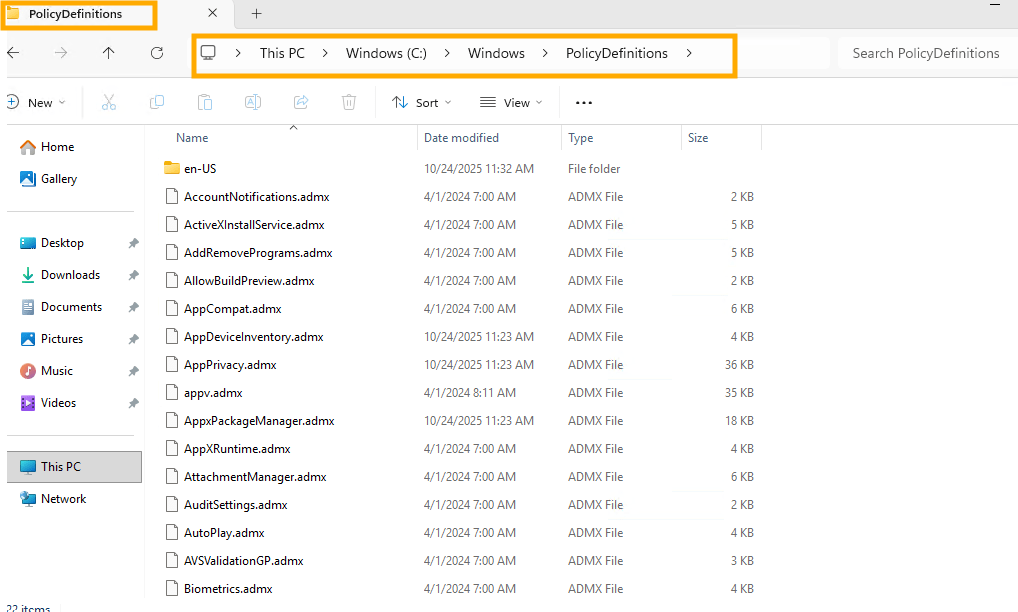This screenshot has height=612, width=1018.
Task: Click the Delete trash icon
Action: pyautogui.click(x=349, y=102)
